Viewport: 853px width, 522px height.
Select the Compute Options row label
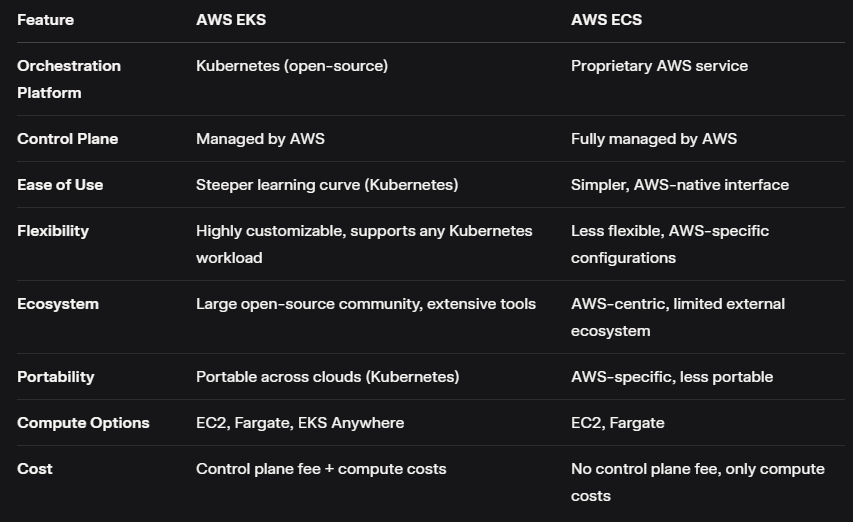(x=83, y=423)
